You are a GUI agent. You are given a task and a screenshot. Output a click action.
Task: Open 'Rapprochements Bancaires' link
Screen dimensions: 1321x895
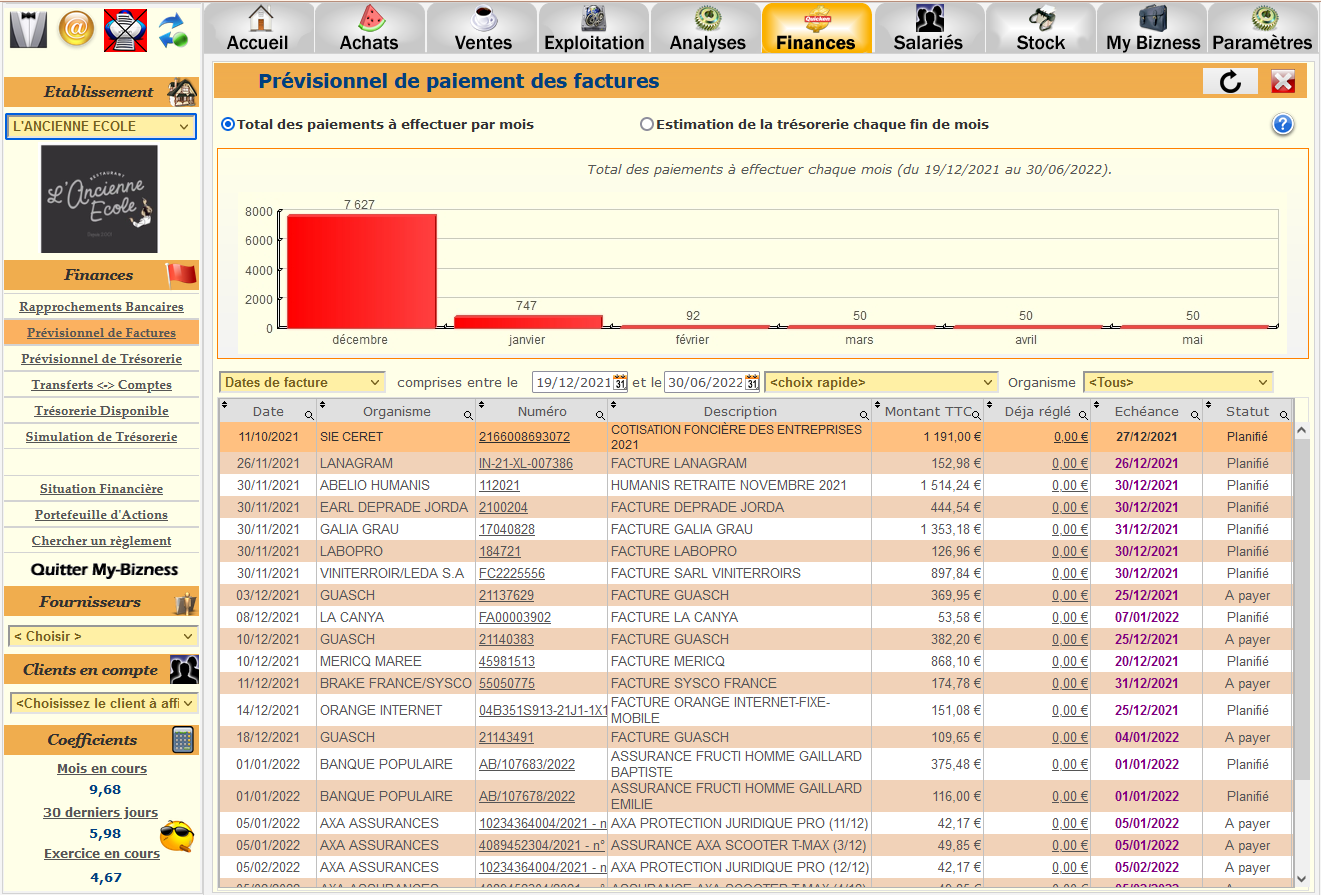[x=101, y=307]
